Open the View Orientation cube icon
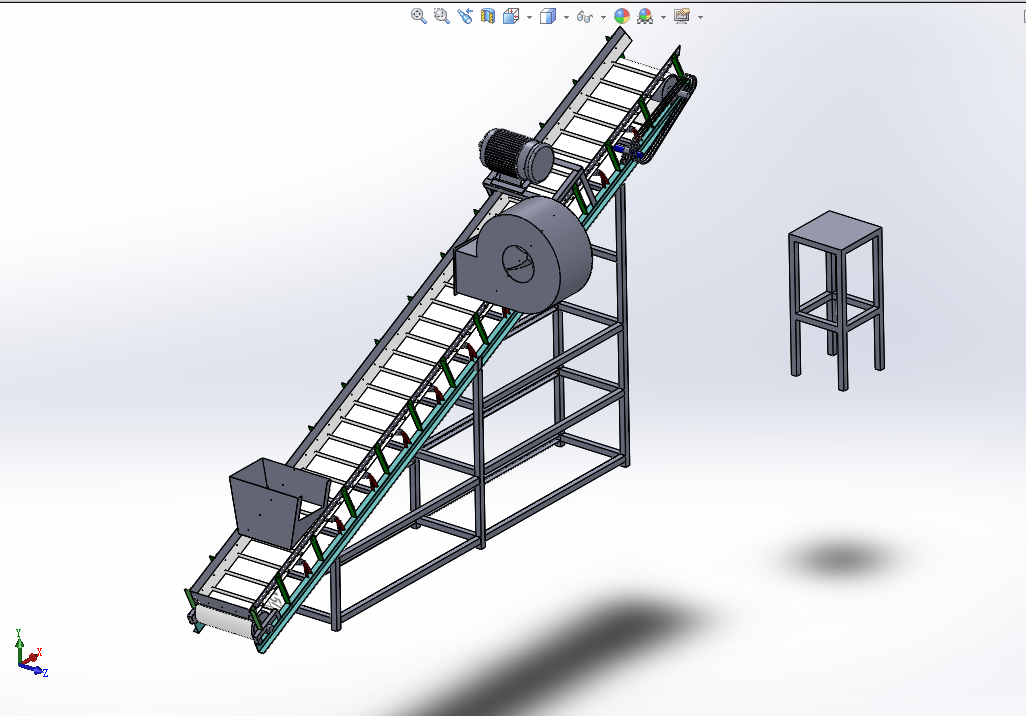This screenshot has height=716, width=1026. click(511, 16)
